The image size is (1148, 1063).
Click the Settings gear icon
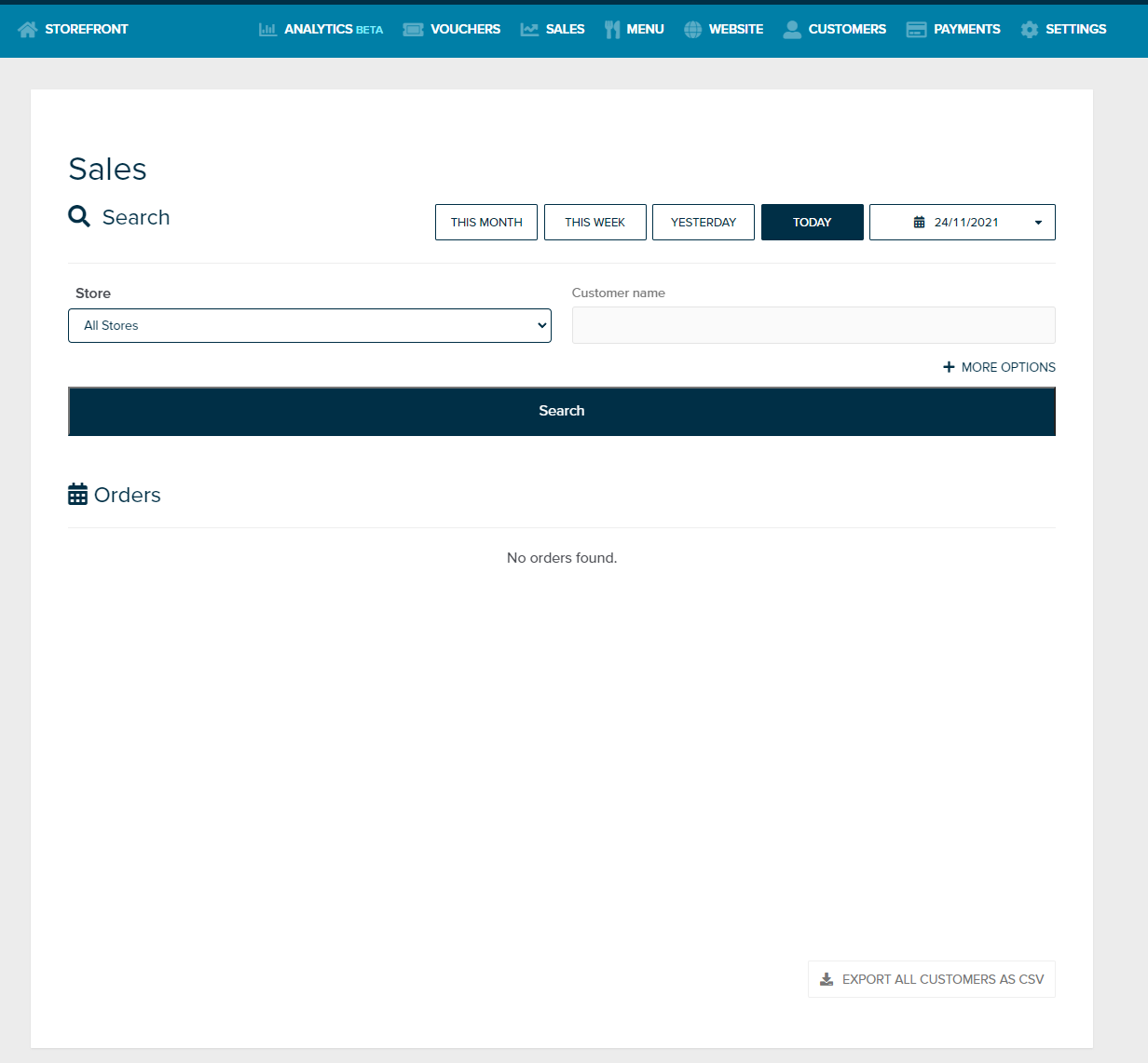(x=1029, y=30)
